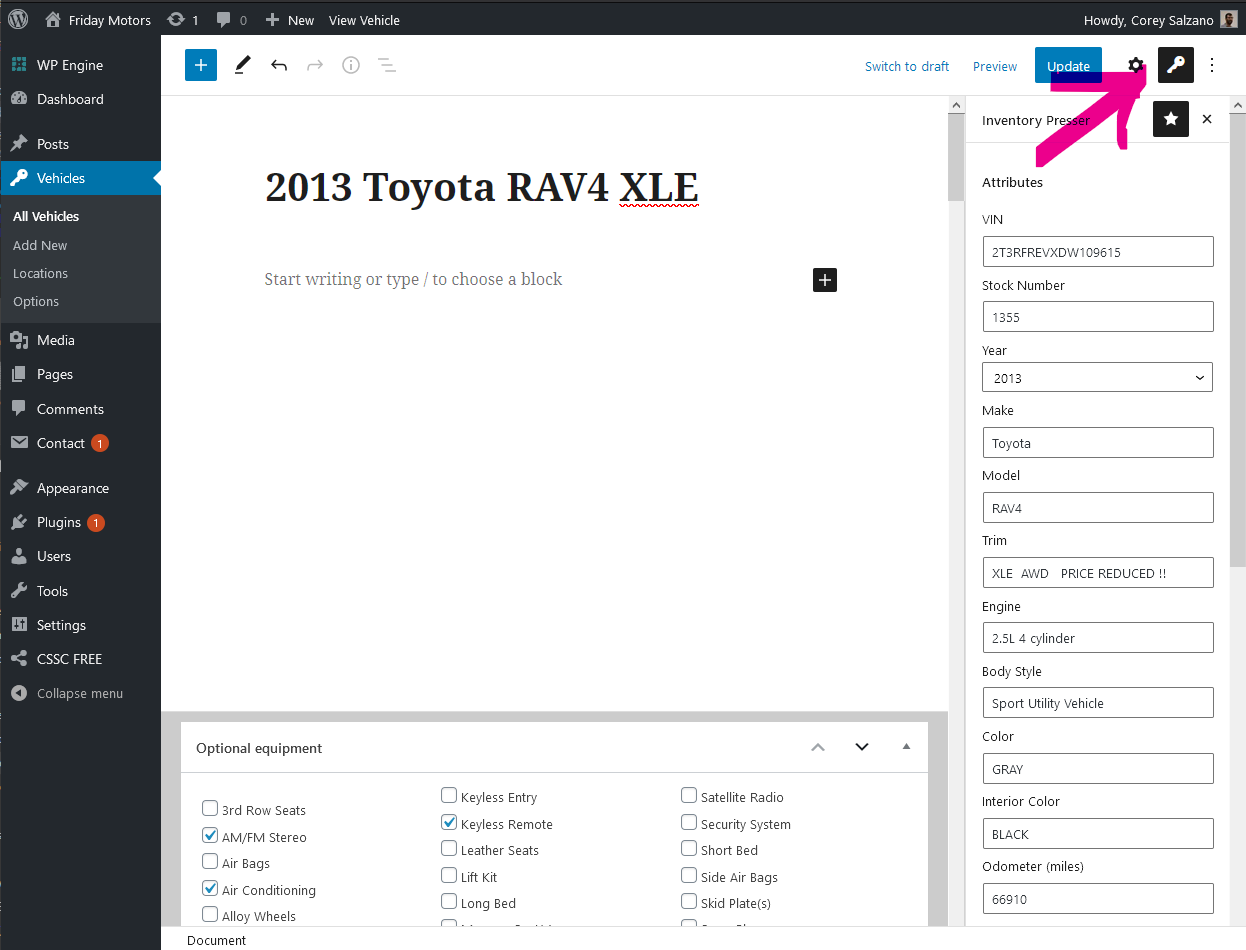Collapse the Optional equipment panel triangle
The width and height of the screenshot is (1246, 950).
tap(906, 747)
